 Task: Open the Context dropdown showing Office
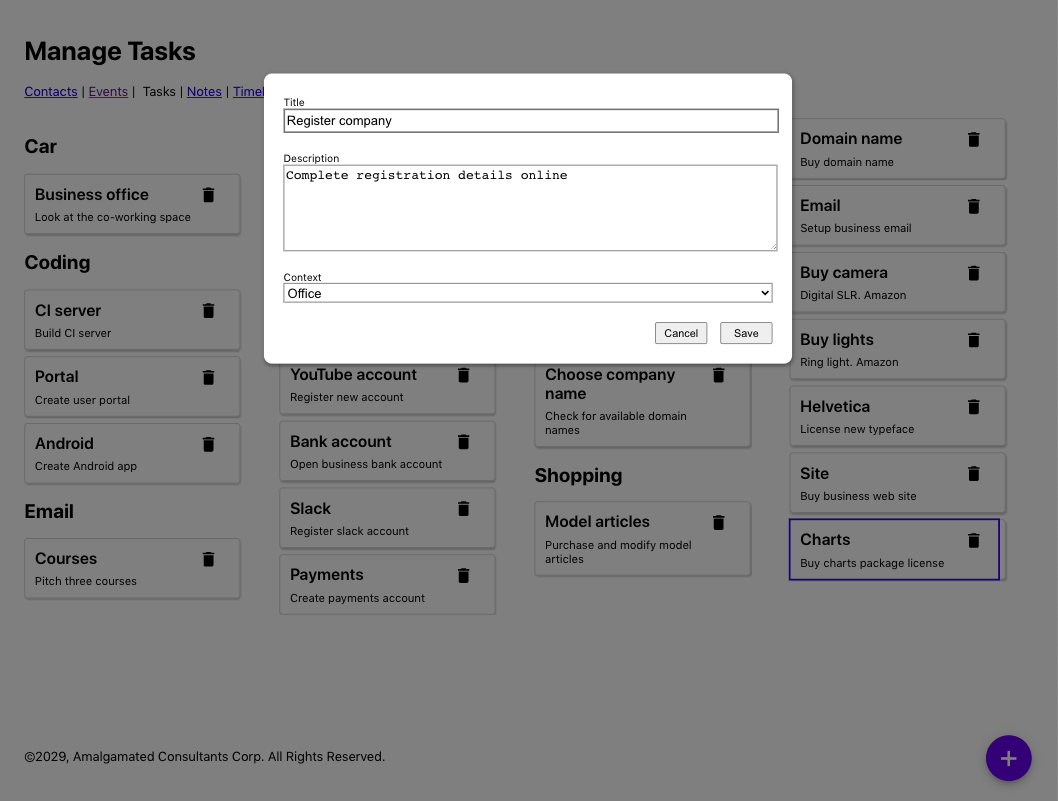coord(528,293)
